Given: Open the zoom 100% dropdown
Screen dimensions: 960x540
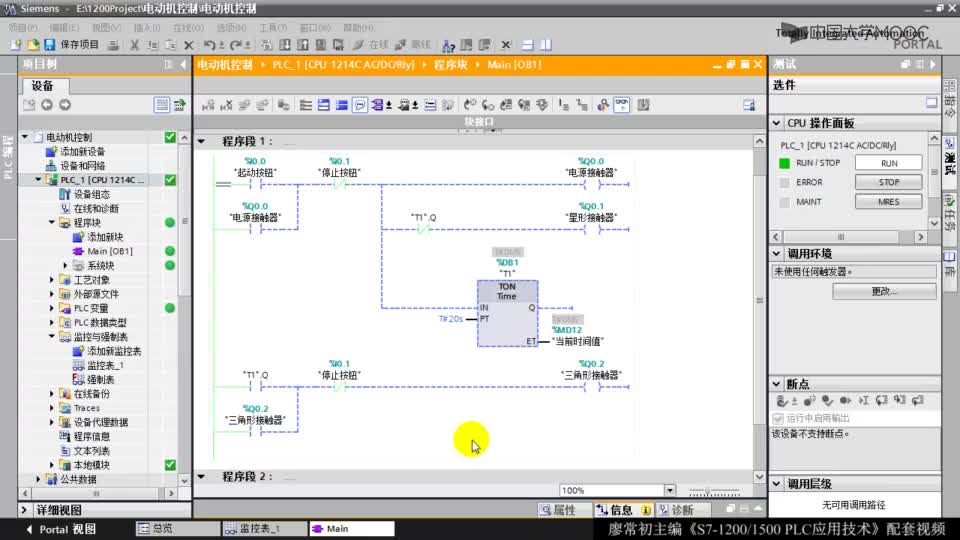Looking at the screenshot, I should pyautogui.click(x=670, y=490).
